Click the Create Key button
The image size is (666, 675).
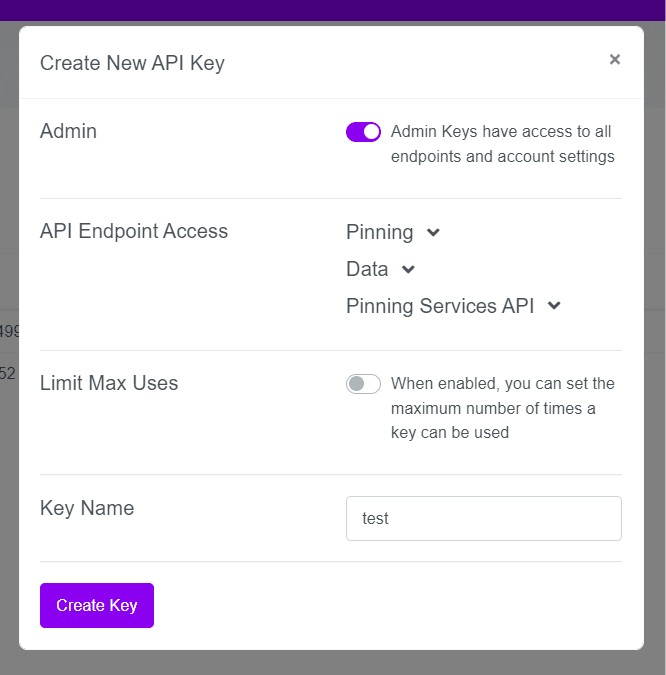pos(97,605)
